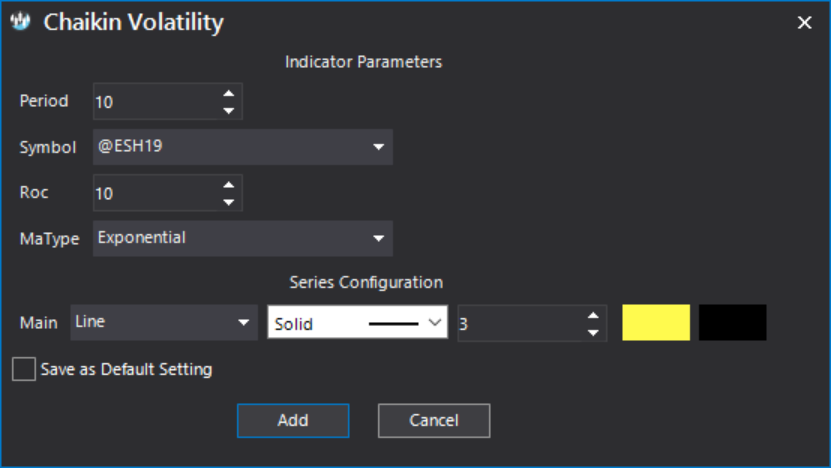Click the Chaikin Volatility app icon
Viewport: 831px width, 468px height.
click(21, 22)
